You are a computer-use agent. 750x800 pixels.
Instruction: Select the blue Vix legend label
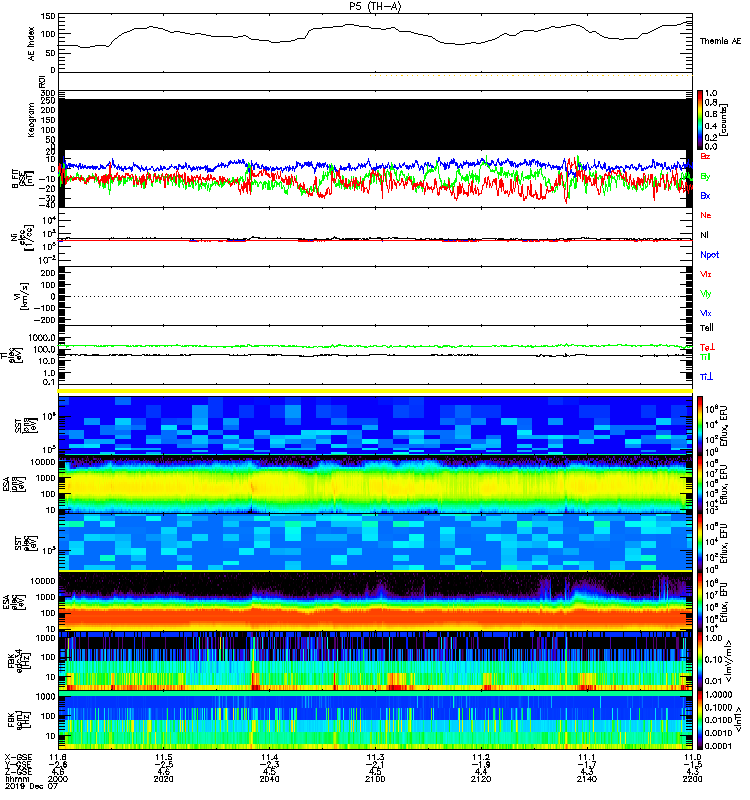point(706,313)
